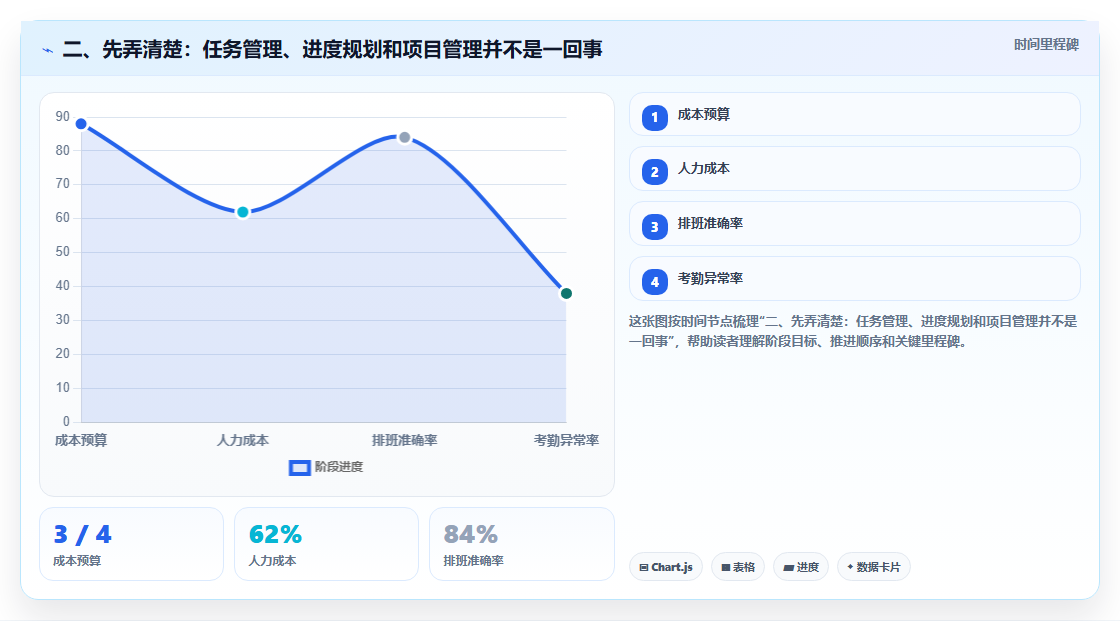
Task: Click the green data point at 考勤异常率
Action: pyautogui.click(x=566, y=293)
